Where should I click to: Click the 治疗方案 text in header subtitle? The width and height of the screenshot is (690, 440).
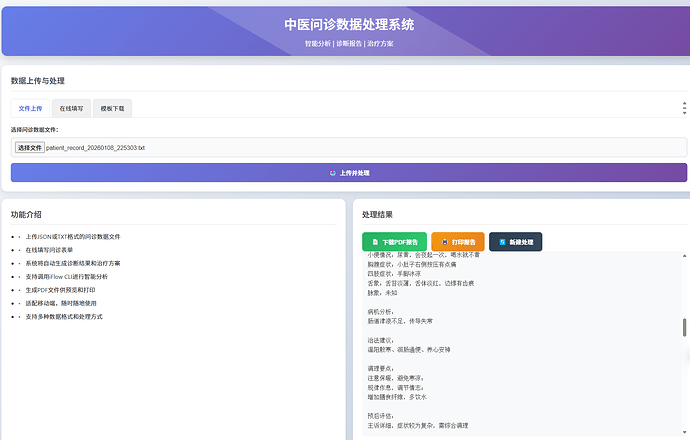click(x=380, y=44)
